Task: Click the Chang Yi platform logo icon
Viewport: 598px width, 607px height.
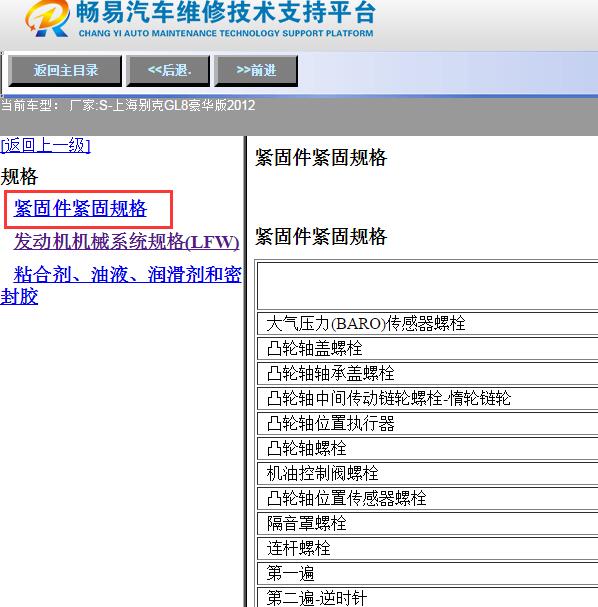Action: point(47,18)
